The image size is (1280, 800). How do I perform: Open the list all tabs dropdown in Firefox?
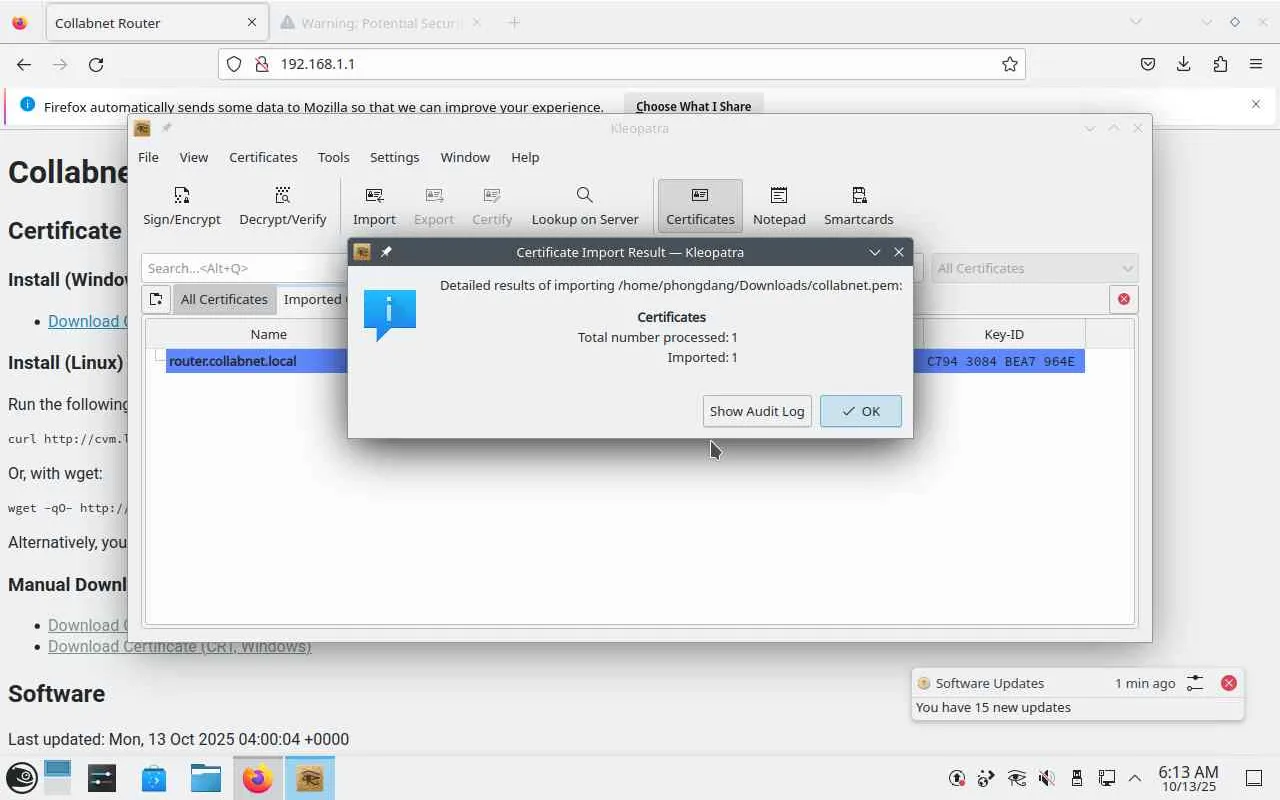point(1136,22)
